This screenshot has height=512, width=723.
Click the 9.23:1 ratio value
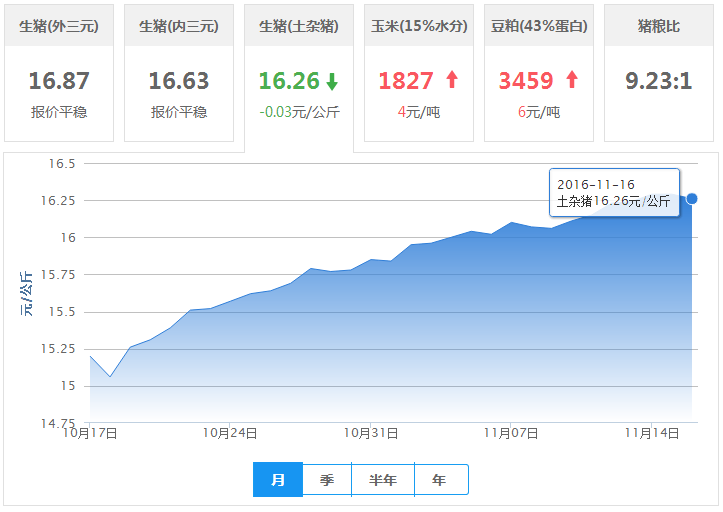coord(658,81)
